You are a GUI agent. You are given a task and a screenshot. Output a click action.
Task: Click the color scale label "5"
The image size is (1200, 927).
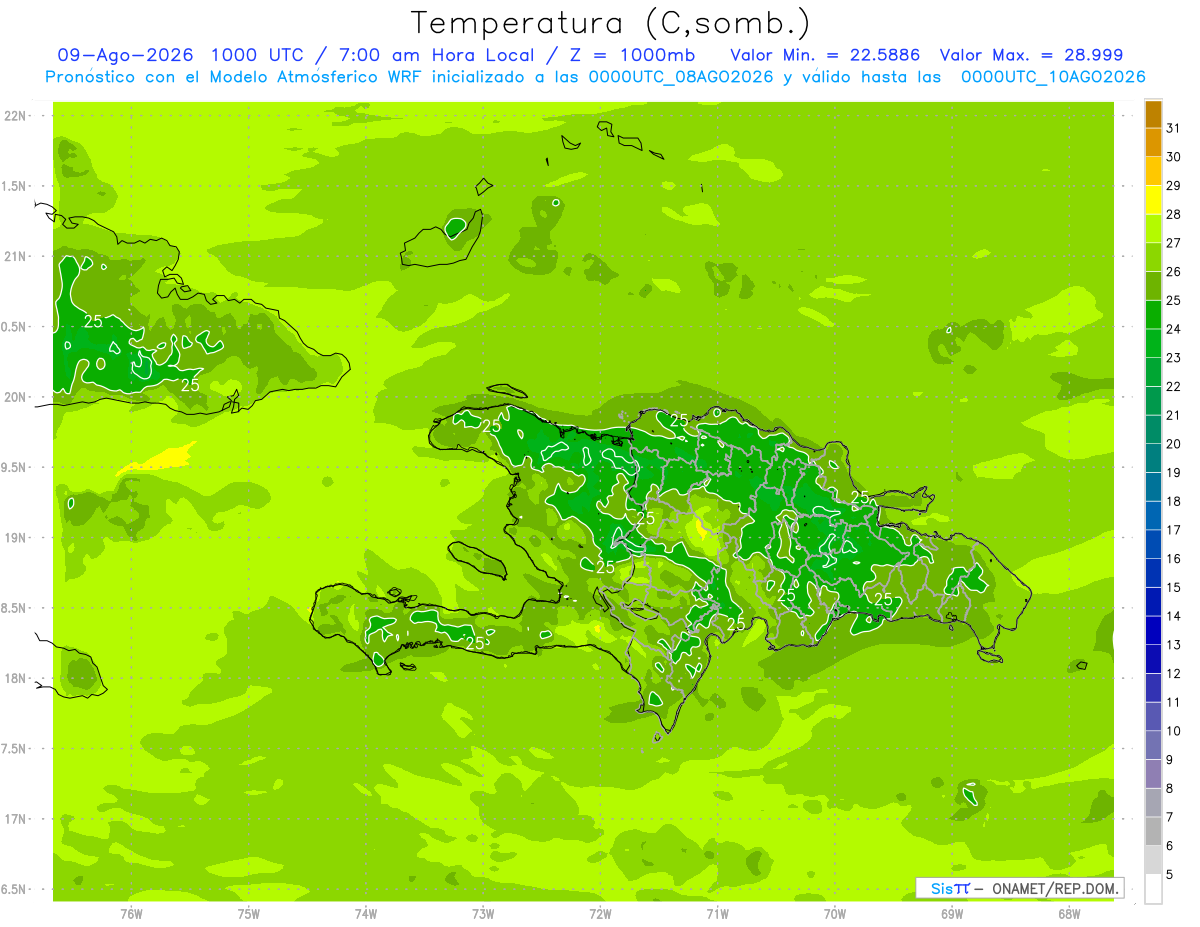click(1170, 874)
